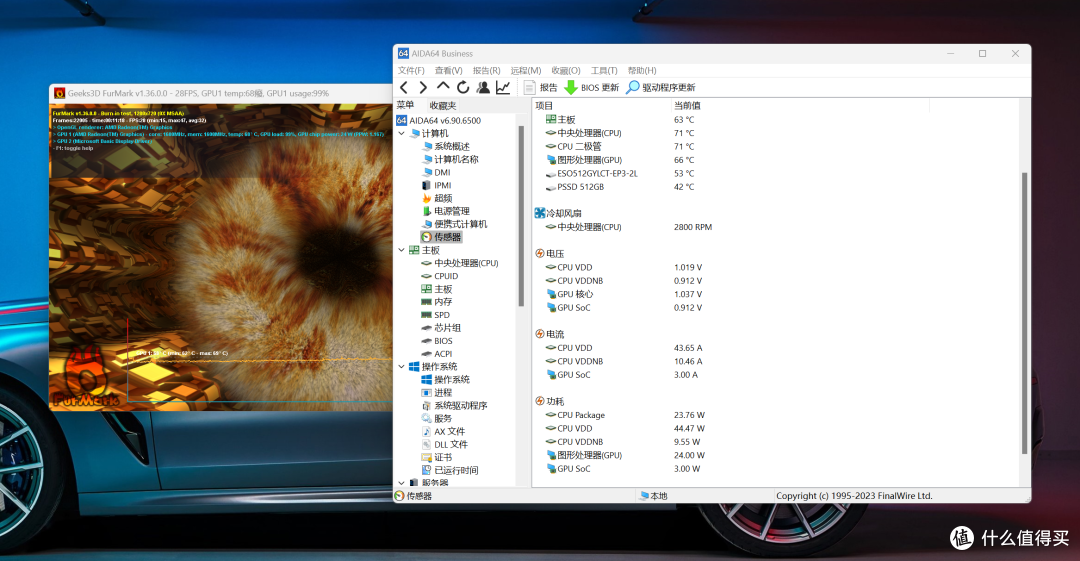Select CPUID in the tree
Viewport: 1080px width, 561px height.
click(x=439, y=276)
